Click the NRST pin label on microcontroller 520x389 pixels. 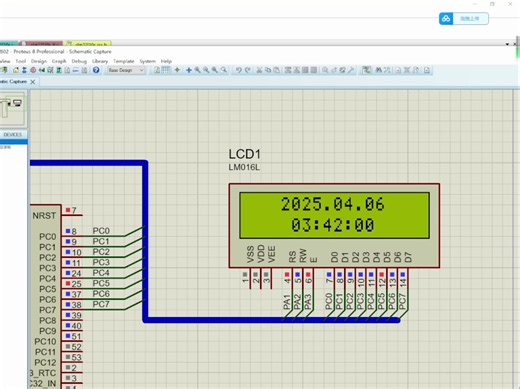click(x=44, y=216)
